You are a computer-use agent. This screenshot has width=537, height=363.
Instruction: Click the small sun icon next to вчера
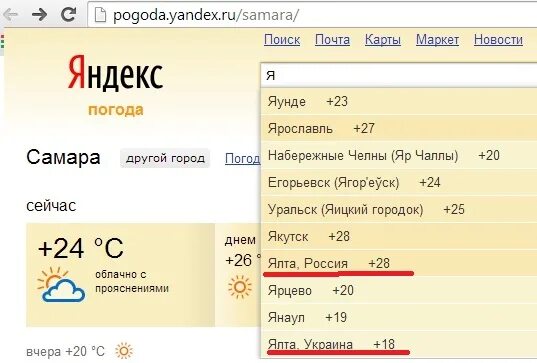(x=124, y=351)
